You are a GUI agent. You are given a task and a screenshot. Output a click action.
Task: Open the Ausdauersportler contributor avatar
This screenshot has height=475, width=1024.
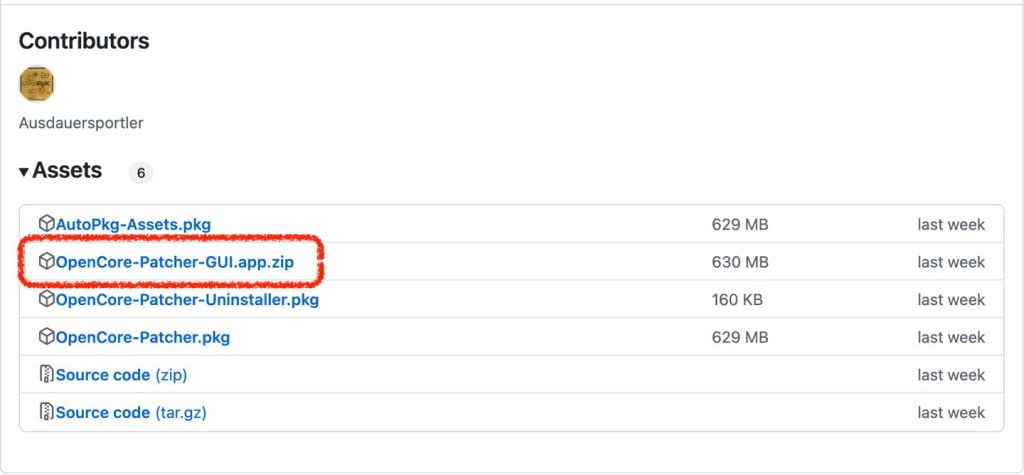click(37, 84)
